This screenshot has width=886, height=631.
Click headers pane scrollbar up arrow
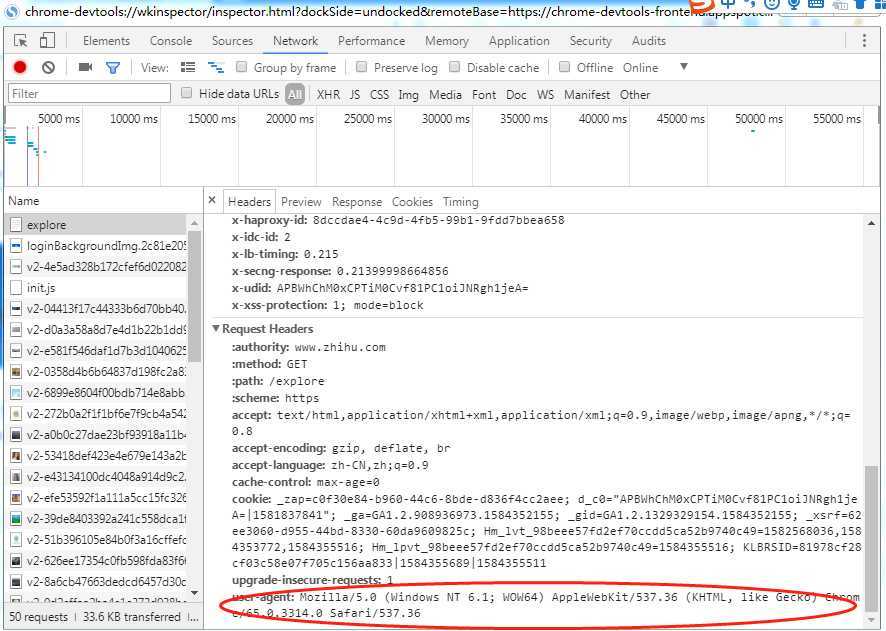pyautogui.click(x=871, y=224)
